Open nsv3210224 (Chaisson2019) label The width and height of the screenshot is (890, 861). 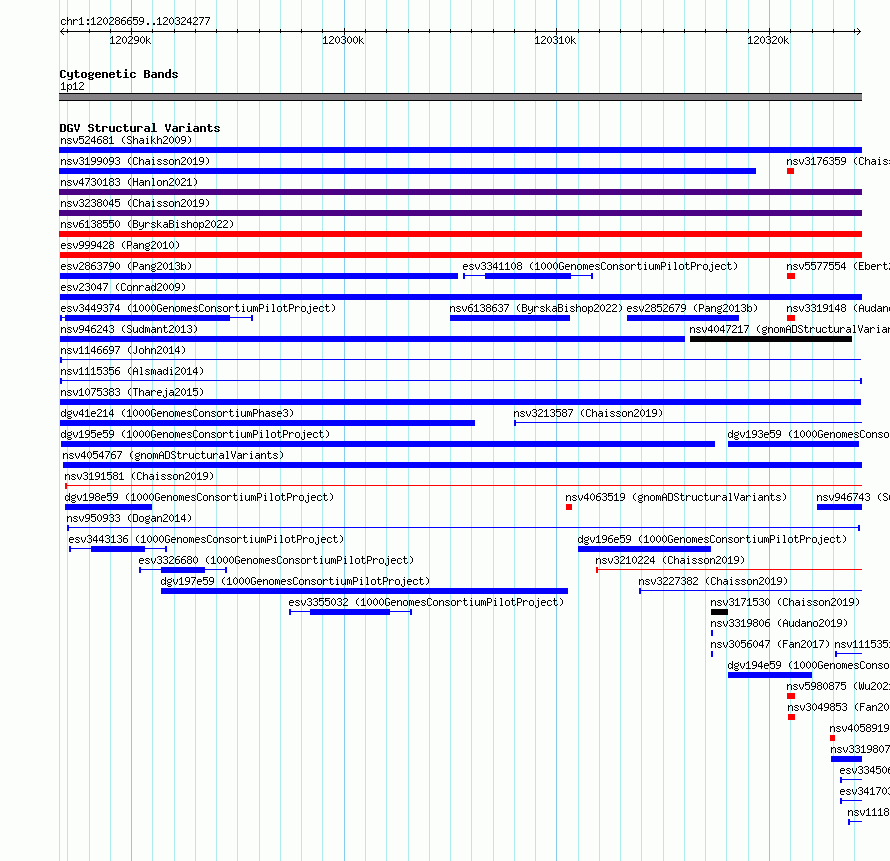(670, 560)
